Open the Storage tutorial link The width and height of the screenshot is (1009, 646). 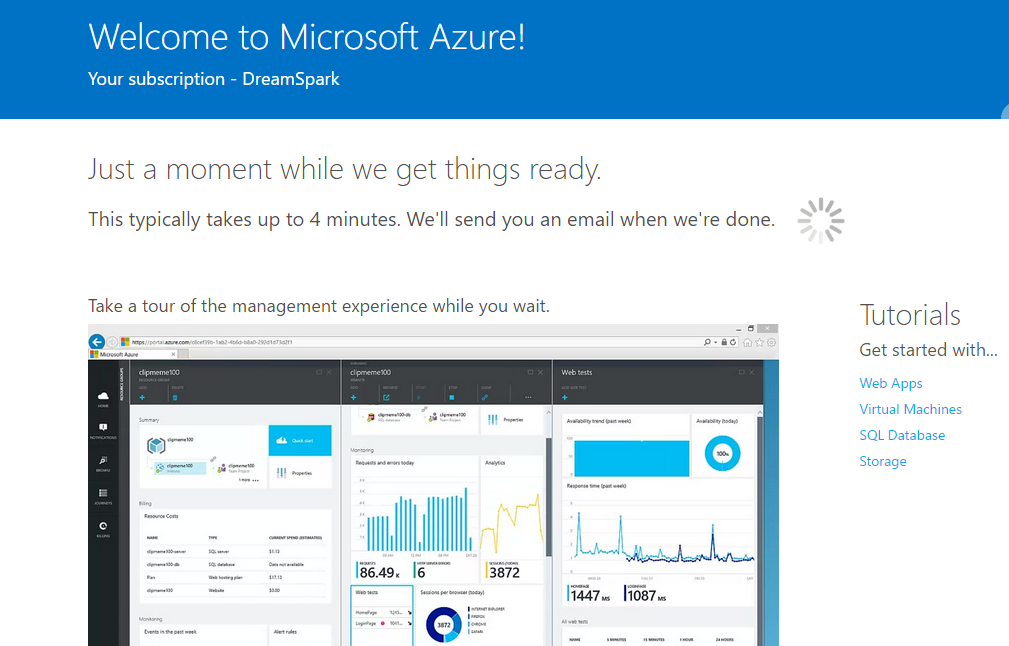click(883, 461)
